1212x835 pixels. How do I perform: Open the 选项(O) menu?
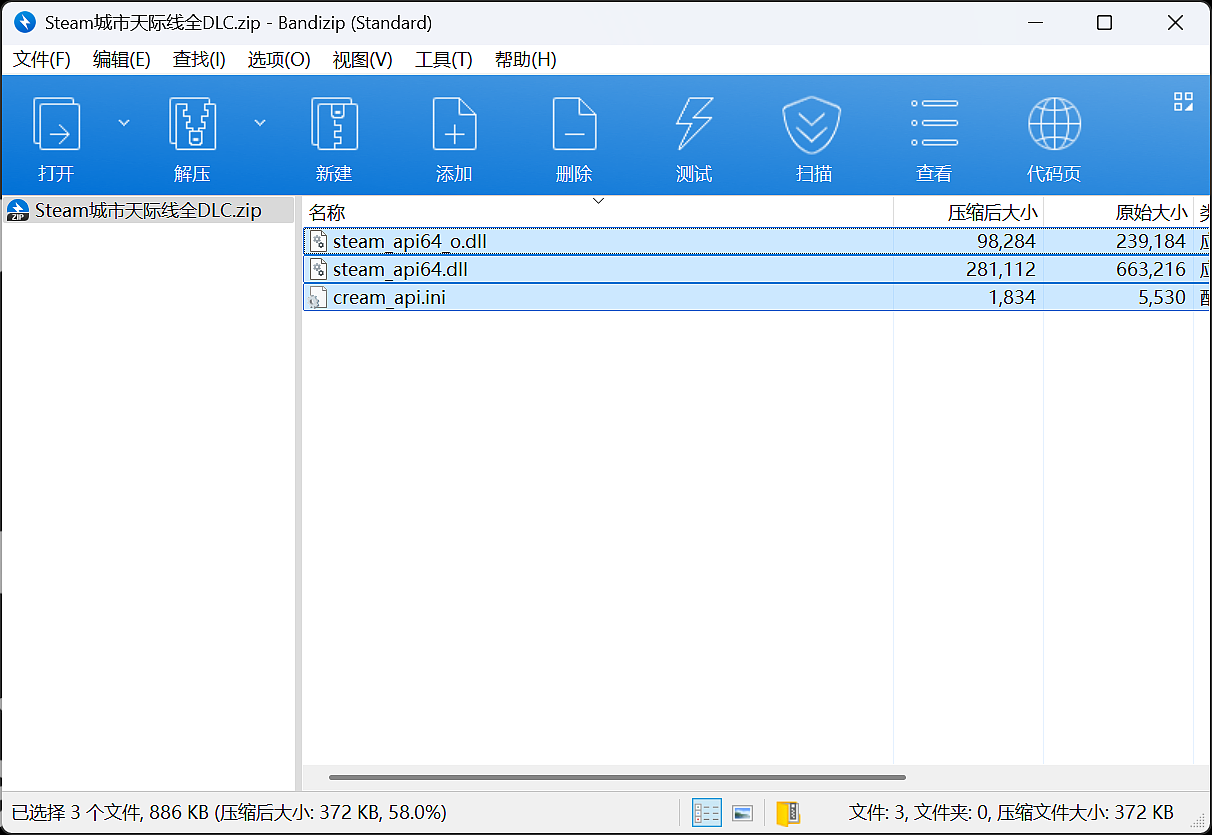click(279, 60)
